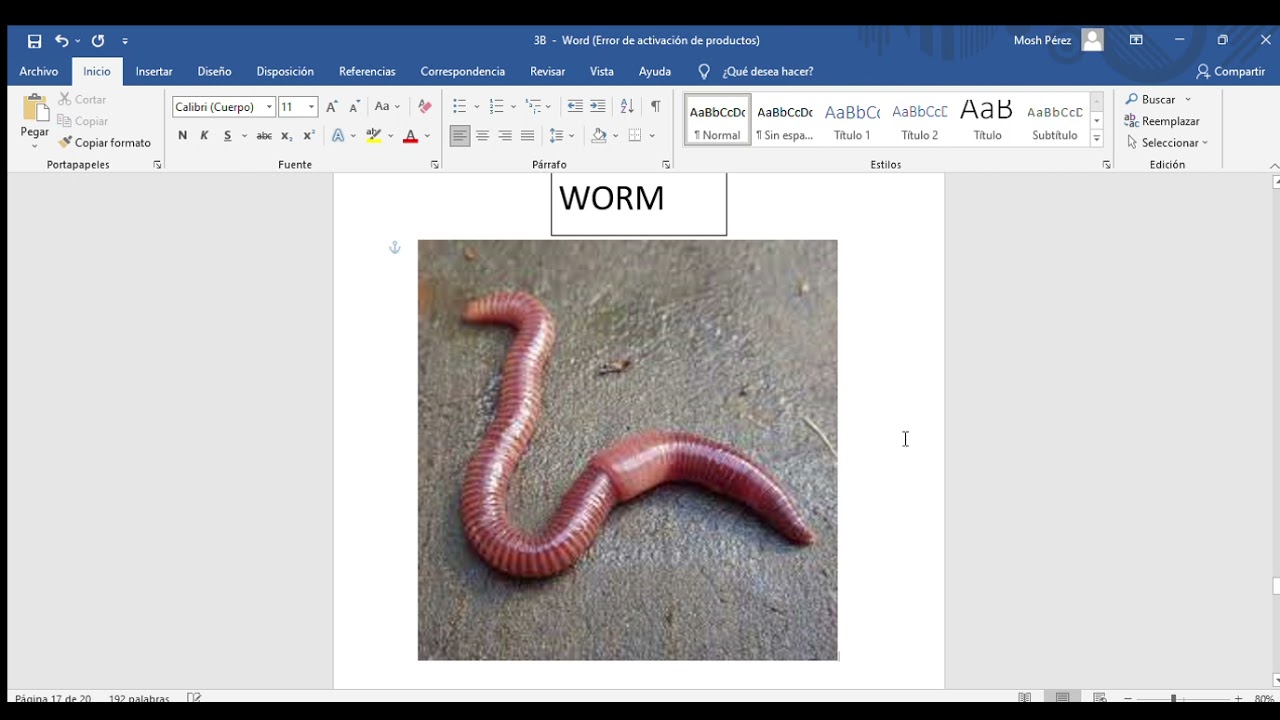Screen dimensions: 1280x720
Task: Toggle underline formatting (S)
Action: coord(228,136)
